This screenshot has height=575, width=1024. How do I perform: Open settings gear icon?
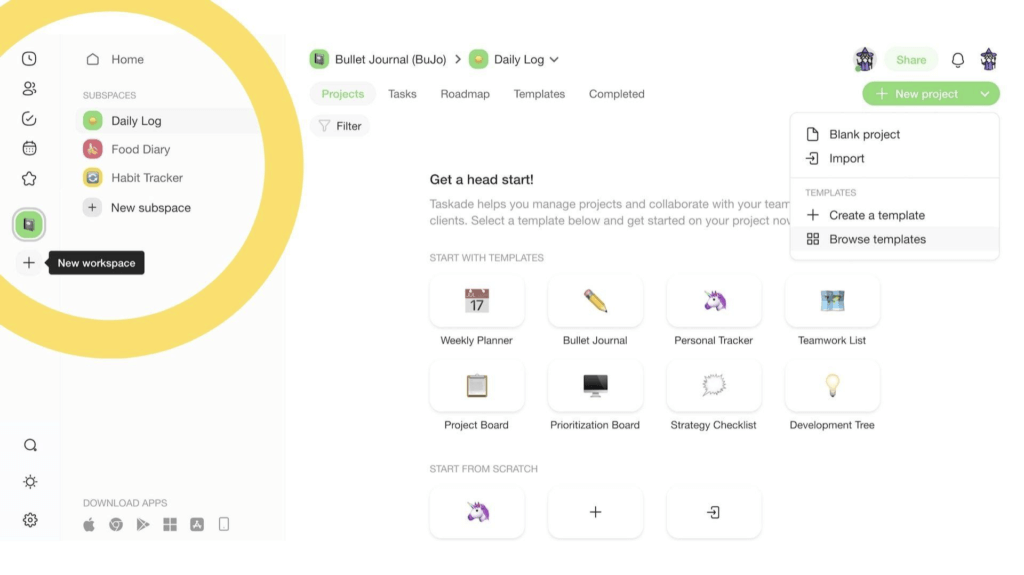click(30, 520)
